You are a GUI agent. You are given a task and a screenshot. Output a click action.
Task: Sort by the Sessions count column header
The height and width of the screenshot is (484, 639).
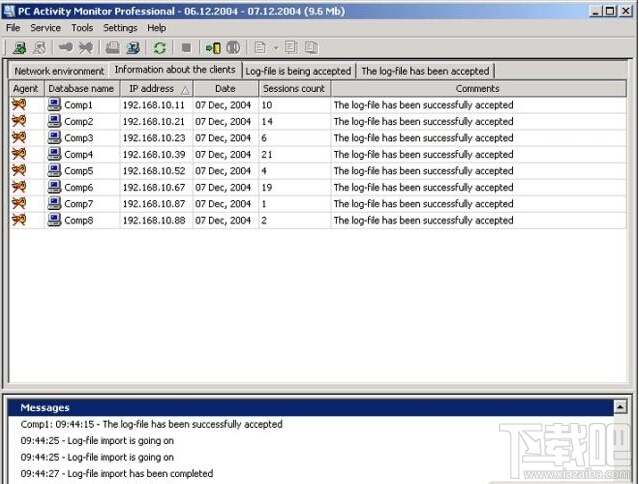click(x=294, y=88)
